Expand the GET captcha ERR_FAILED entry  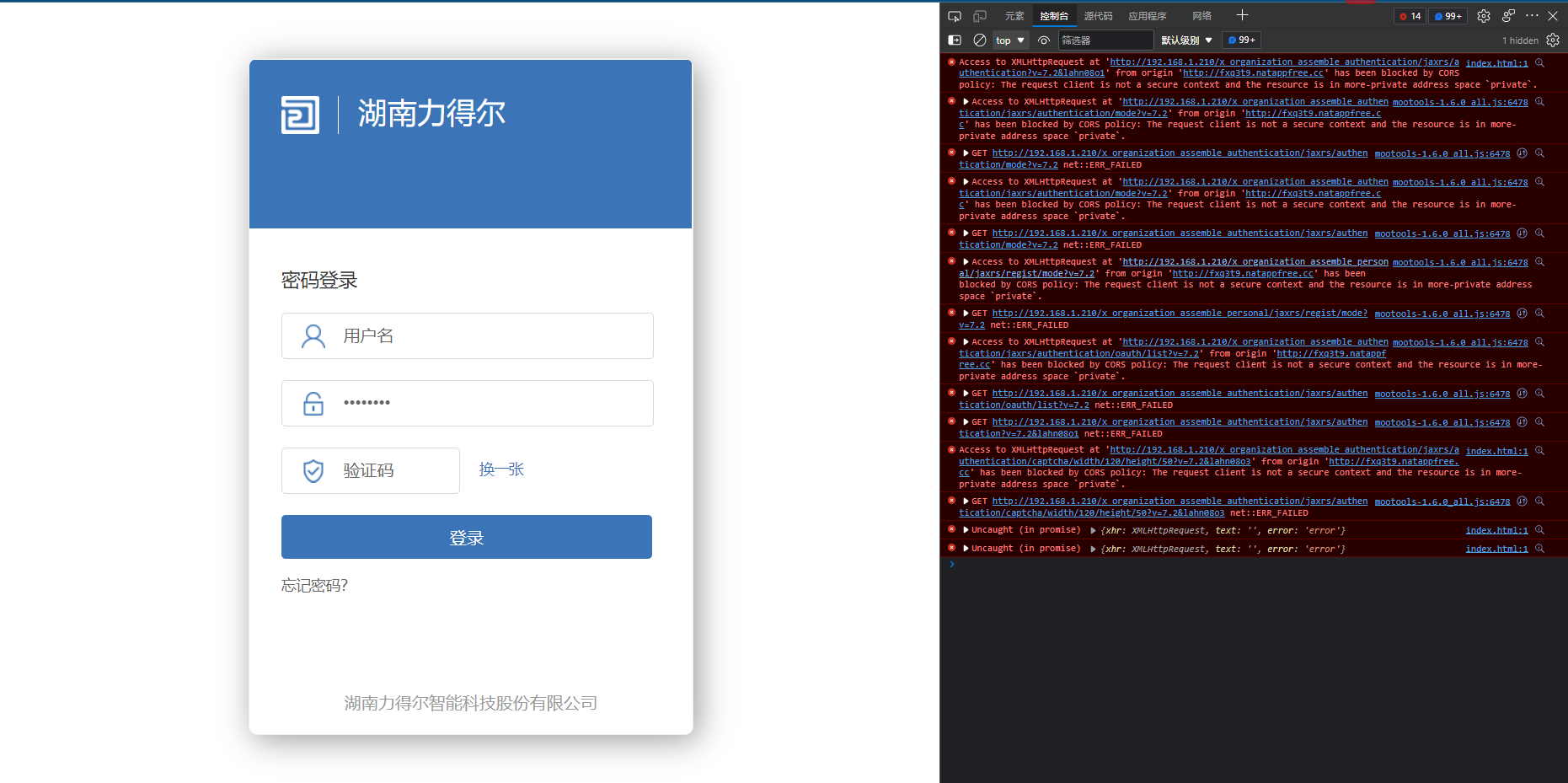pos(966,501)
